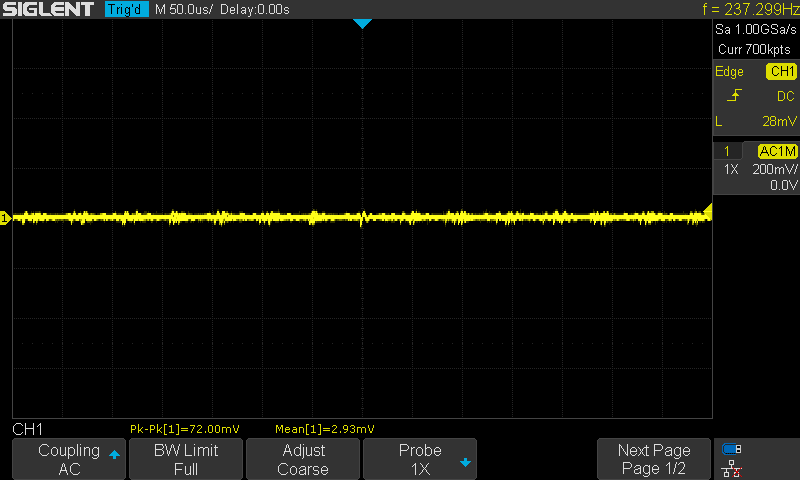
Task: Open the Coupling AC selector
Action: [x=69, y=459]
